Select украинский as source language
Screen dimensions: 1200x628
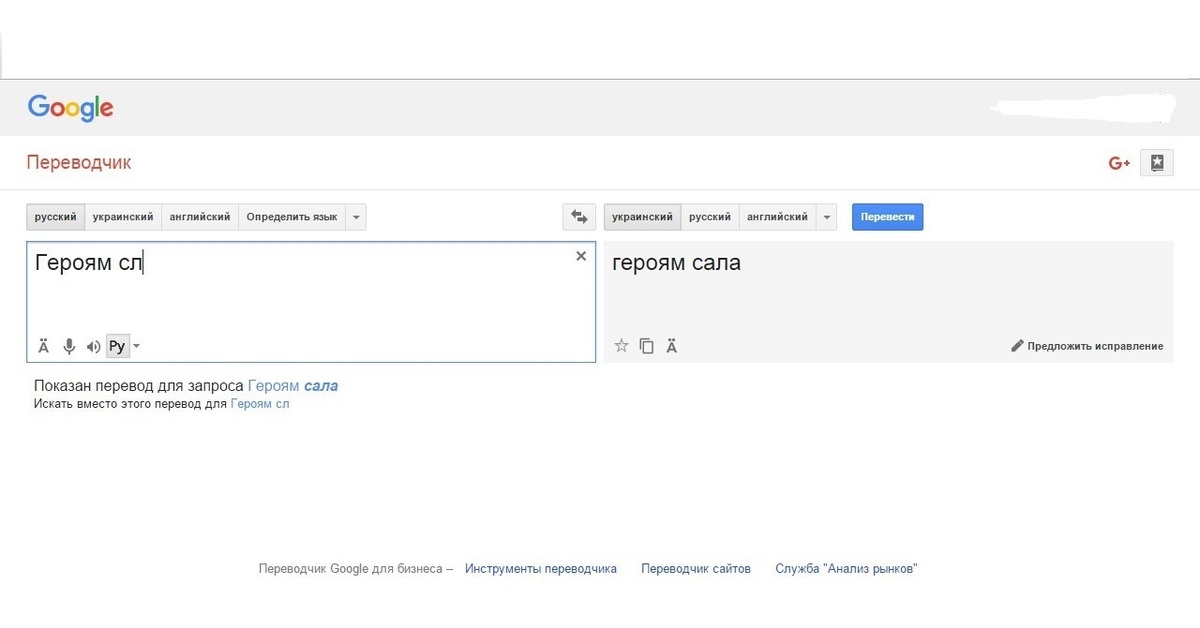123,217
